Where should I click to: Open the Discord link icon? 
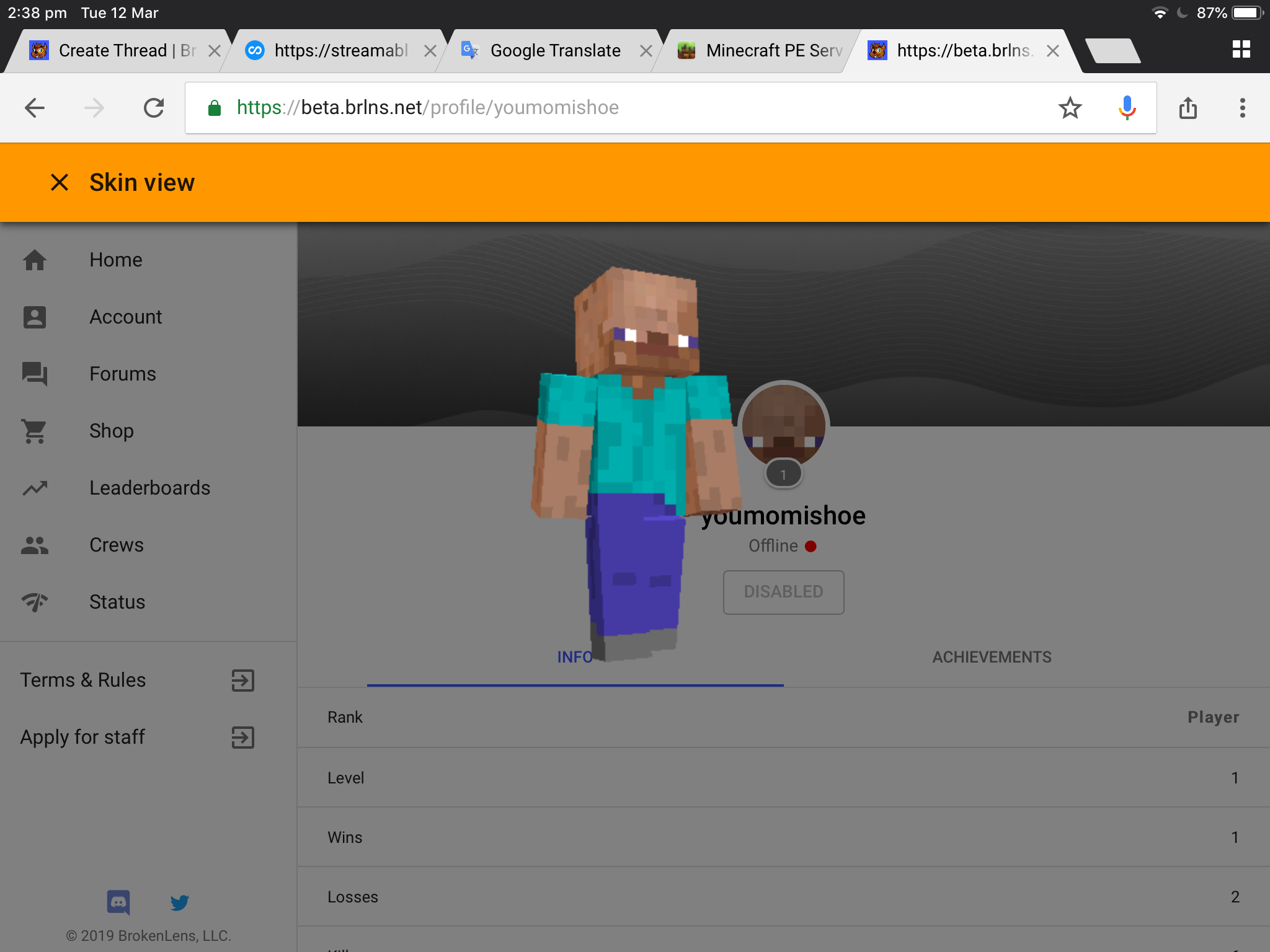[x=118, y=902]
